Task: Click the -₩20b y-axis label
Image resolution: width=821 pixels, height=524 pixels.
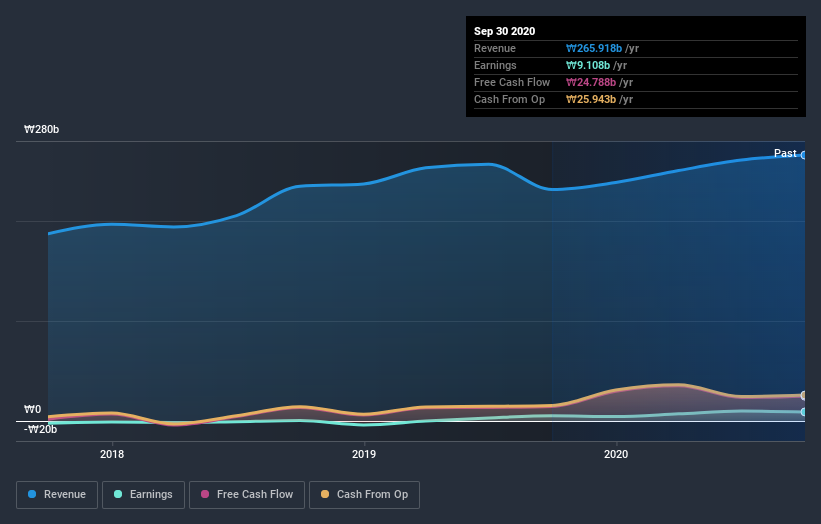Action: 40,429
